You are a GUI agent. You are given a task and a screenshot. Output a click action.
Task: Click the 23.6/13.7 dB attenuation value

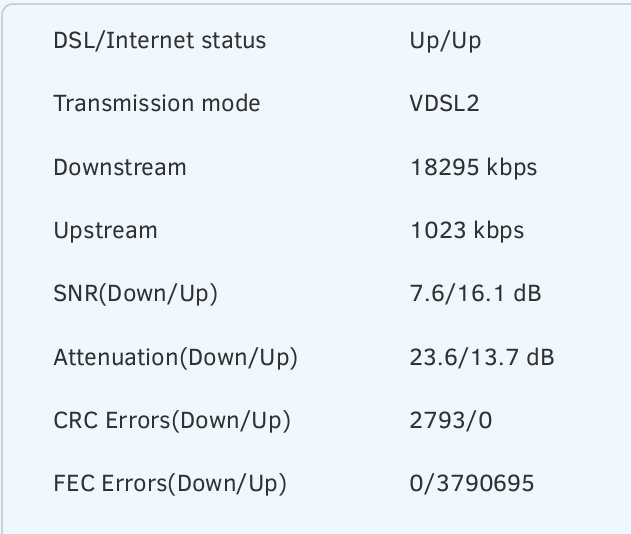(x=482, y=357)
